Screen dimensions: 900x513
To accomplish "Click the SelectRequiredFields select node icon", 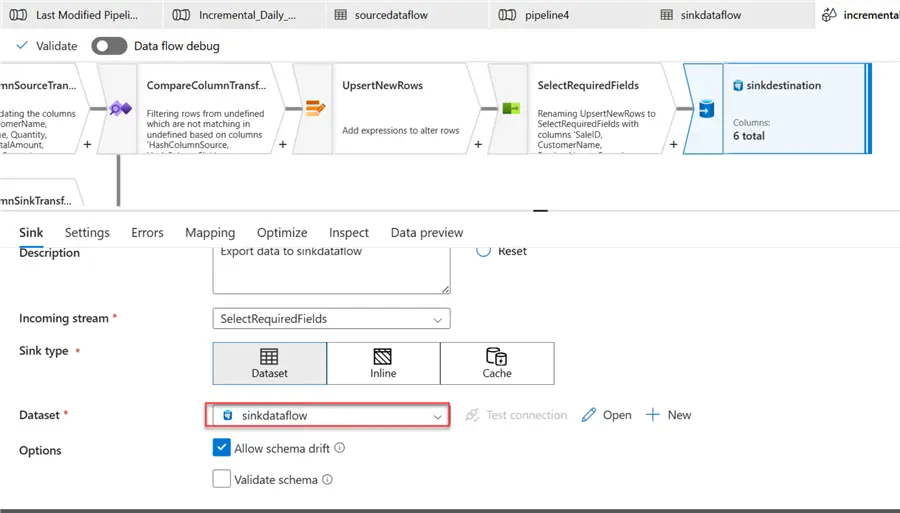I will [x=510, y=109].
